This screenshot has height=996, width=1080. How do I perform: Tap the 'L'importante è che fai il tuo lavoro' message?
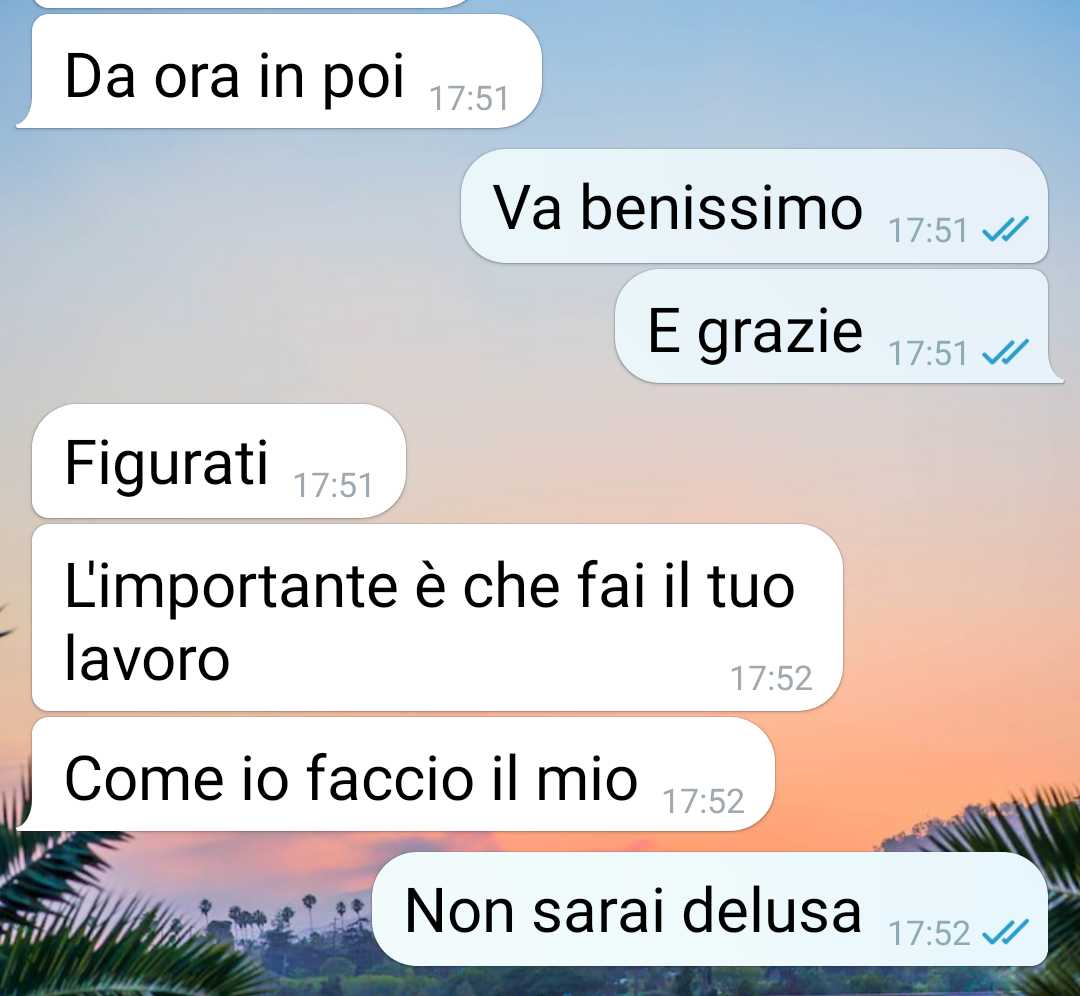pos(437,618)
